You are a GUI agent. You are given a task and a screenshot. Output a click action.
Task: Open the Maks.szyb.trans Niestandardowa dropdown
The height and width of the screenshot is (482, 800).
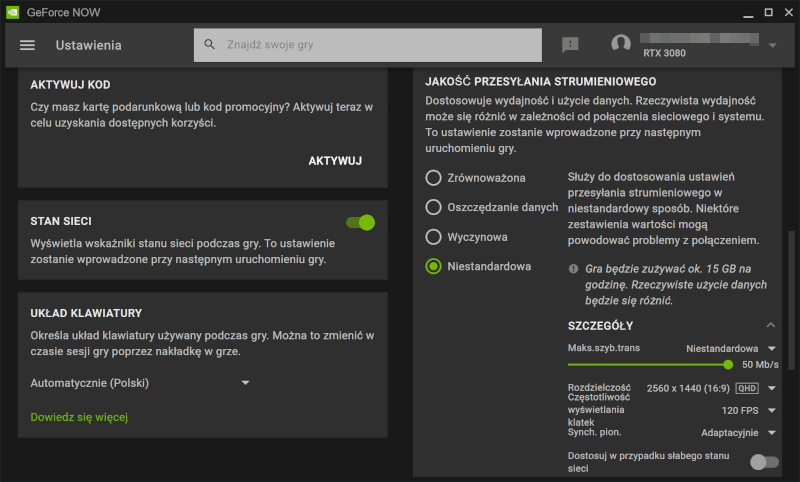pos(731,349)
